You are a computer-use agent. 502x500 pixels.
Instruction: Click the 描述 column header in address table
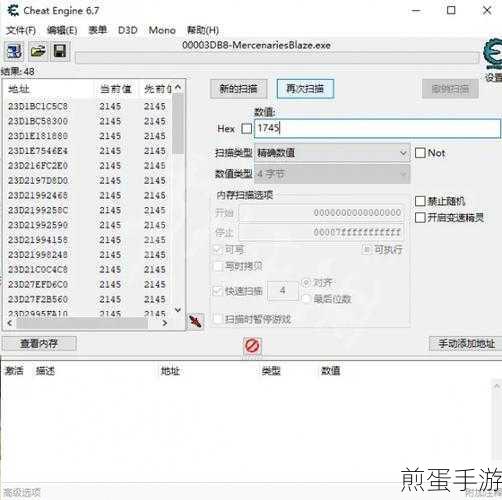[x=45, y=371]
